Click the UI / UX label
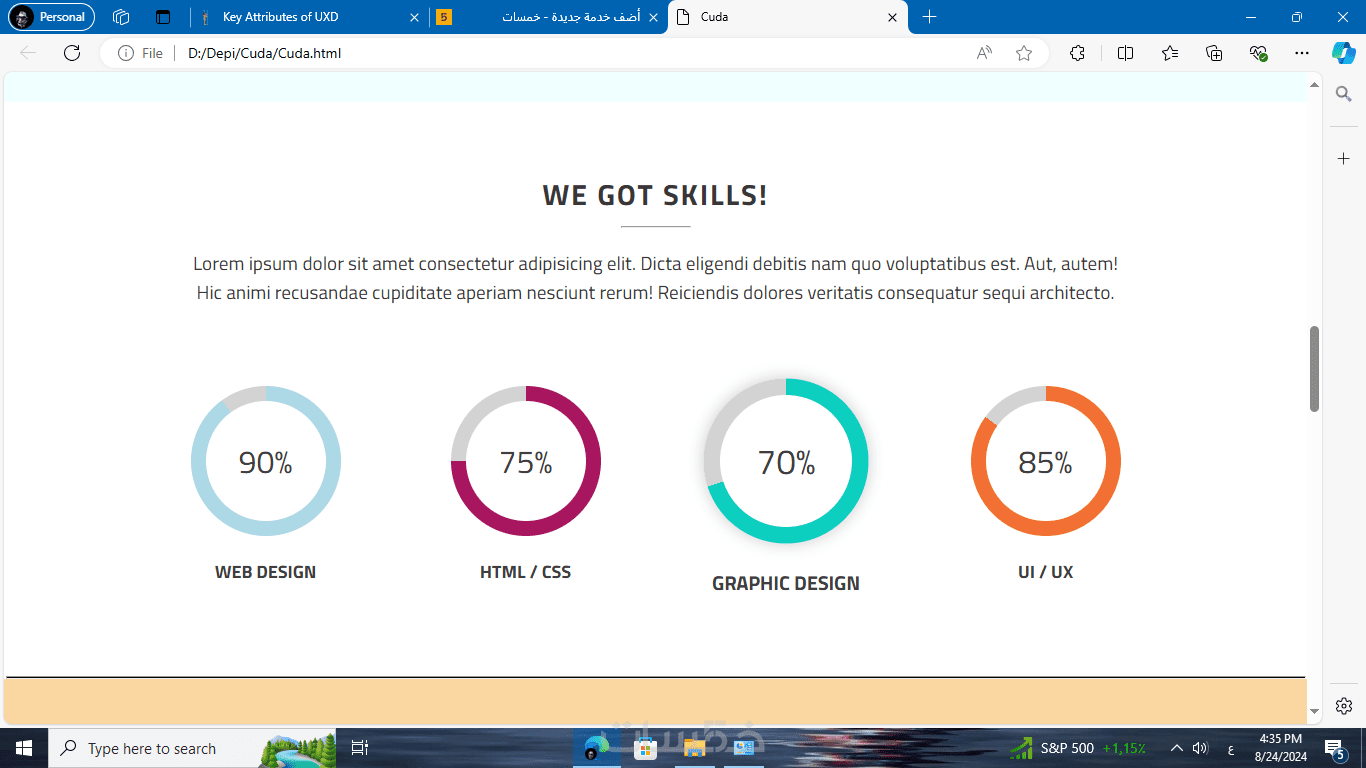 point(1046,572)
